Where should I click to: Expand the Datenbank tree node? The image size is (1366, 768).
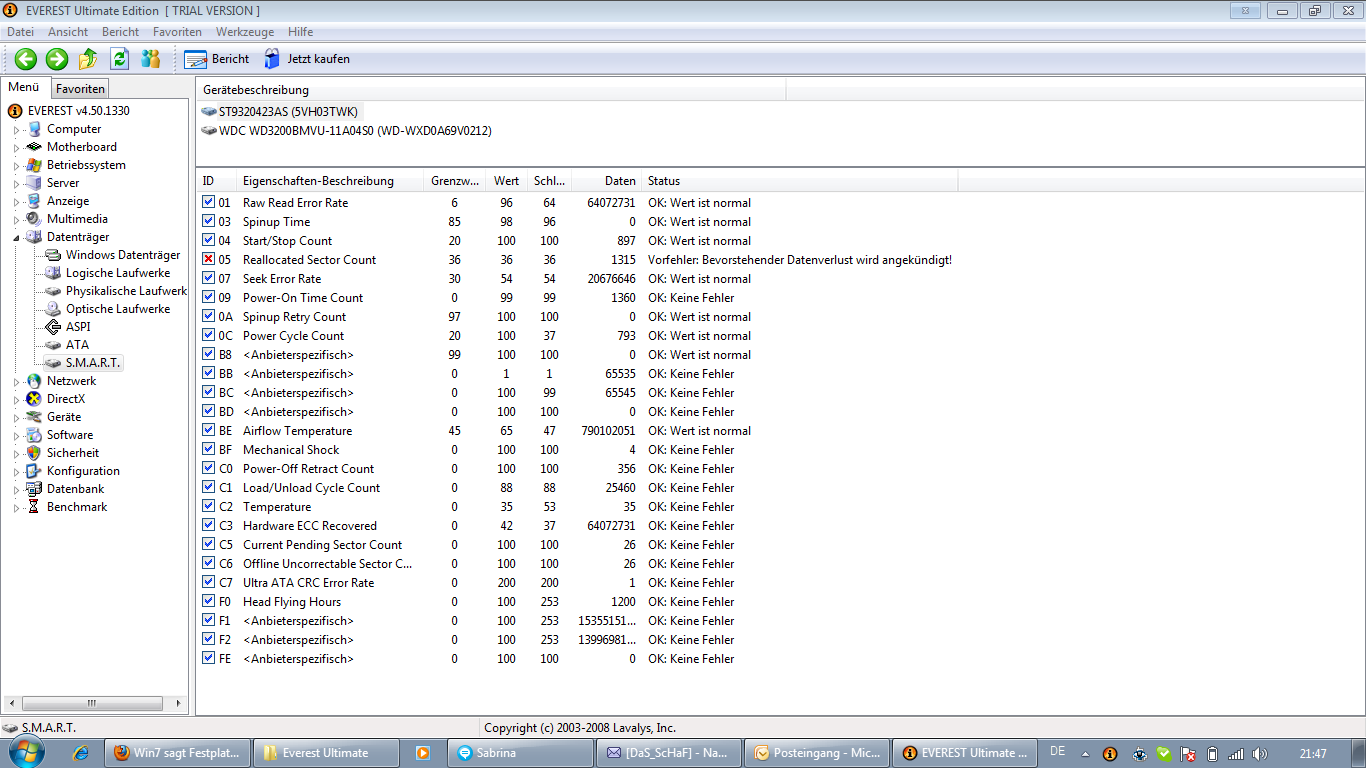(x=16, y=490)
